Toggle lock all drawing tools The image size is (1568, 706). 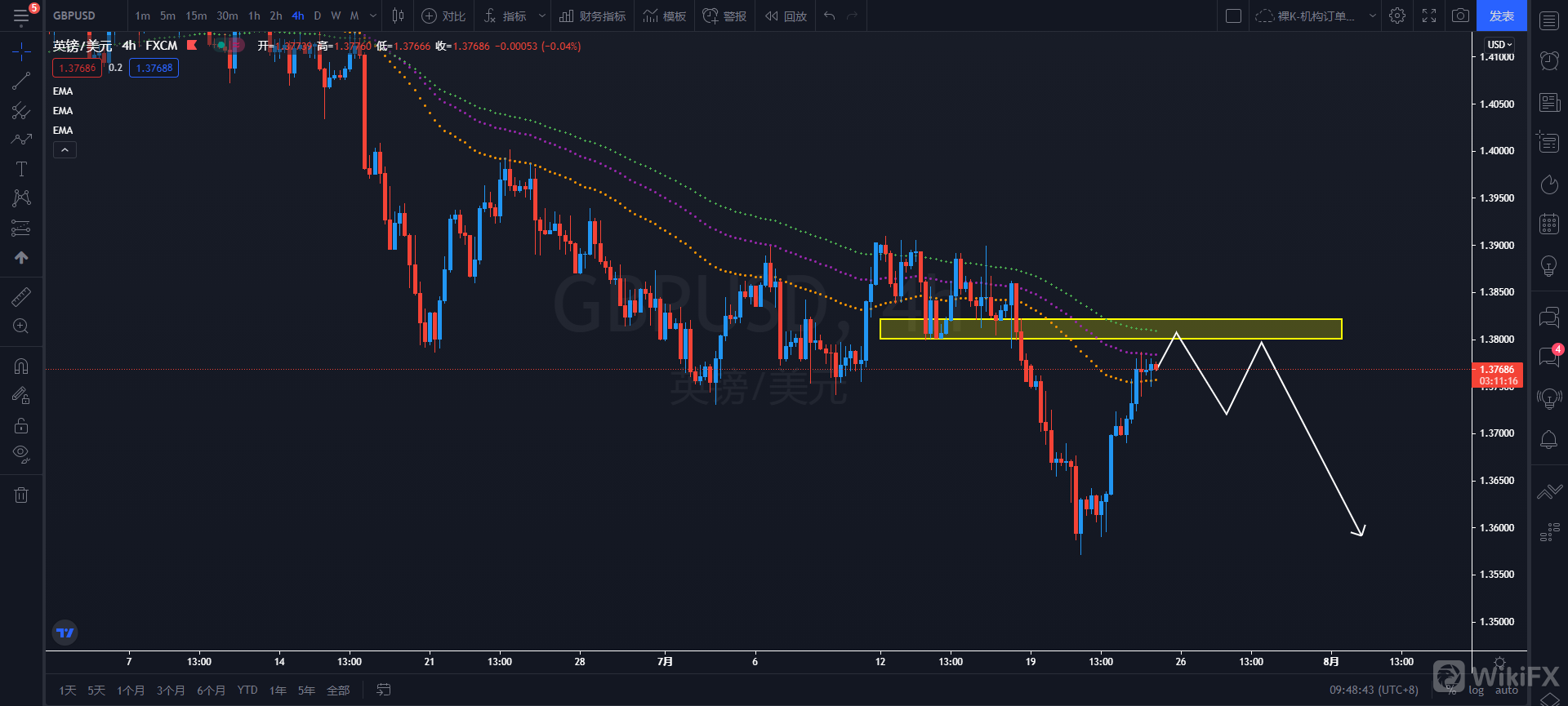[x=21, y=425]
